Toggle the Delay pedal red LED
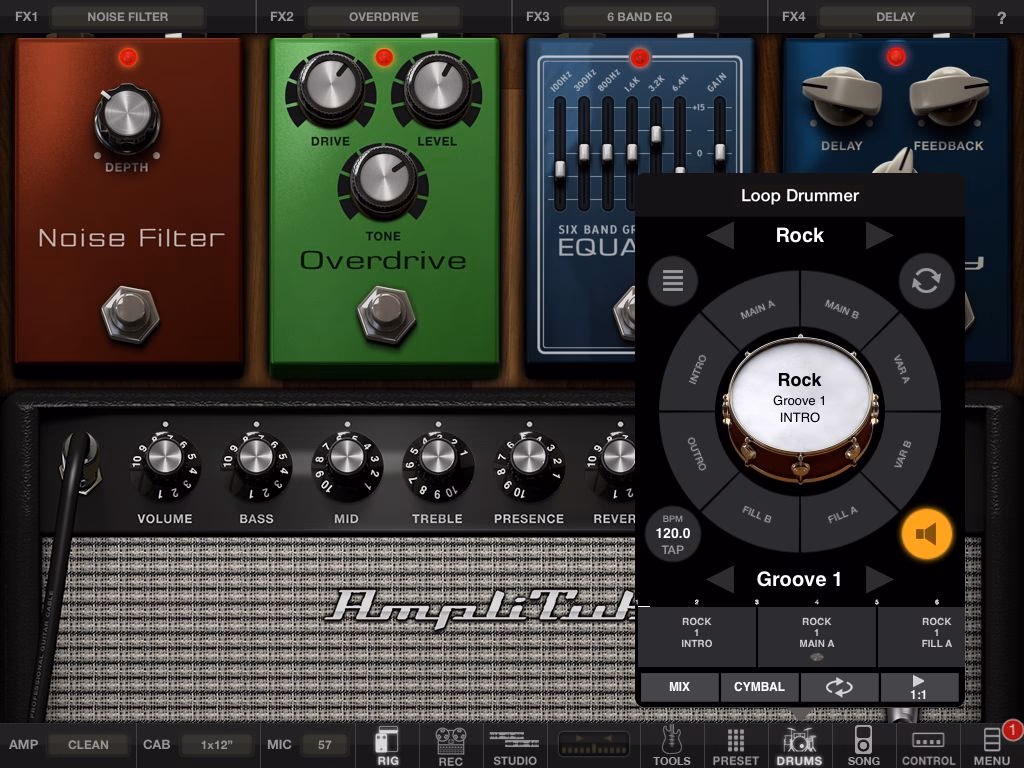The image size is (1024, 768). [x=896, y=57]
